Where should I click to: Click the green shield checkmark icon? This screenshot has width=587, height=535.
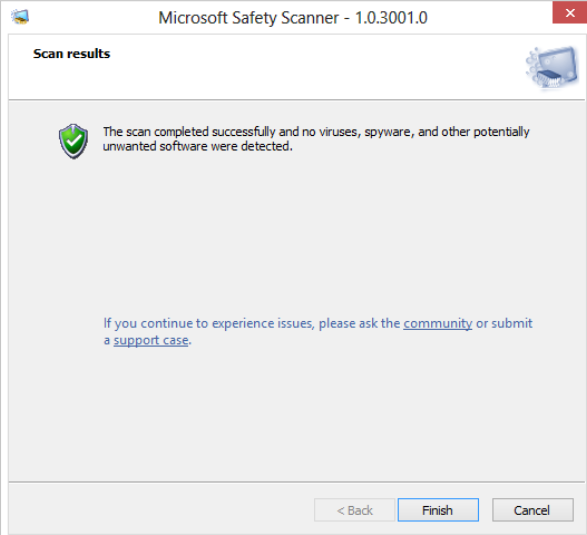click(73, 141)
